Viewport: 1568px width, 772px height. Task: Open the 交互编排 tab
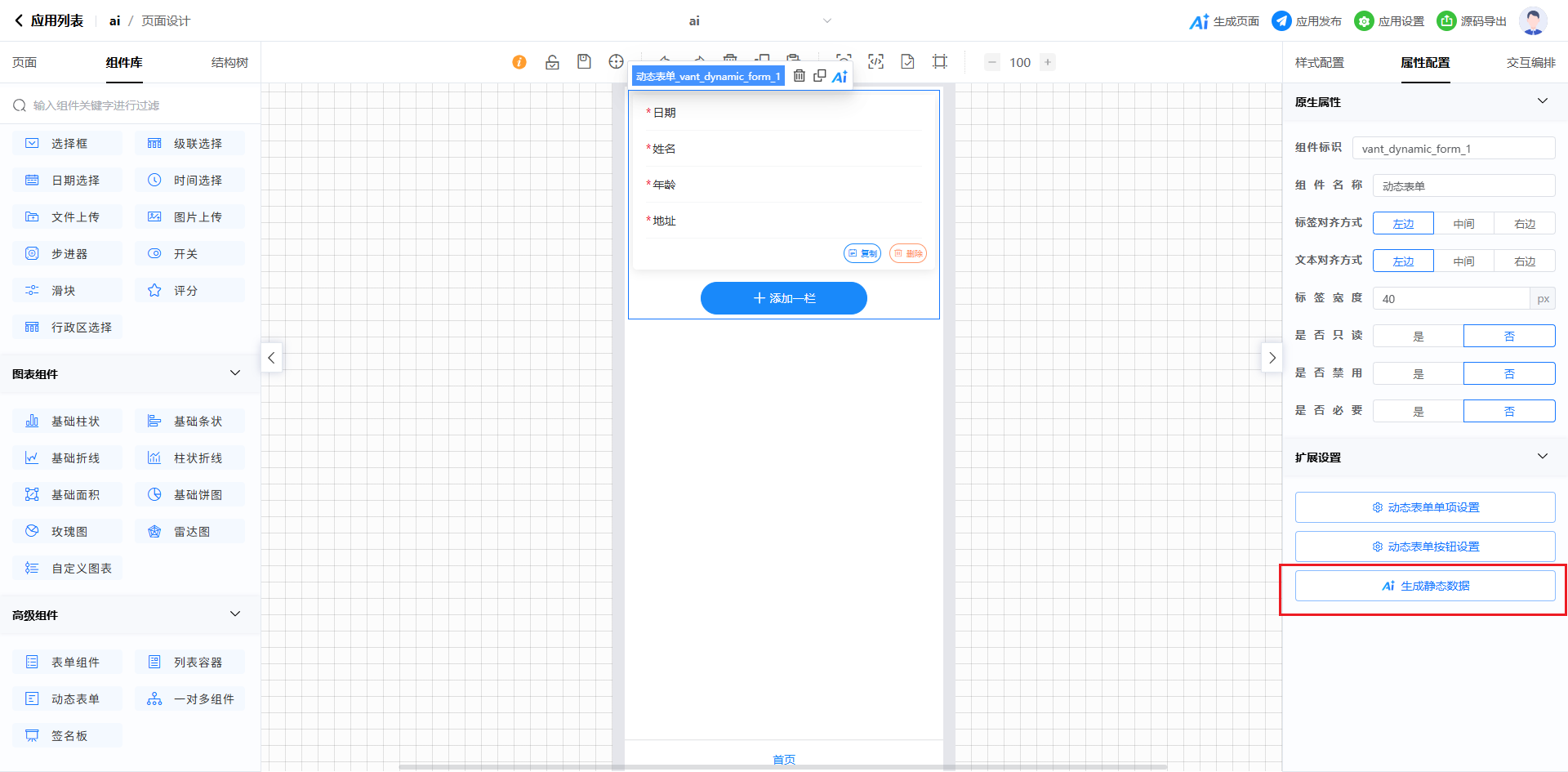tap(1530, 63)
